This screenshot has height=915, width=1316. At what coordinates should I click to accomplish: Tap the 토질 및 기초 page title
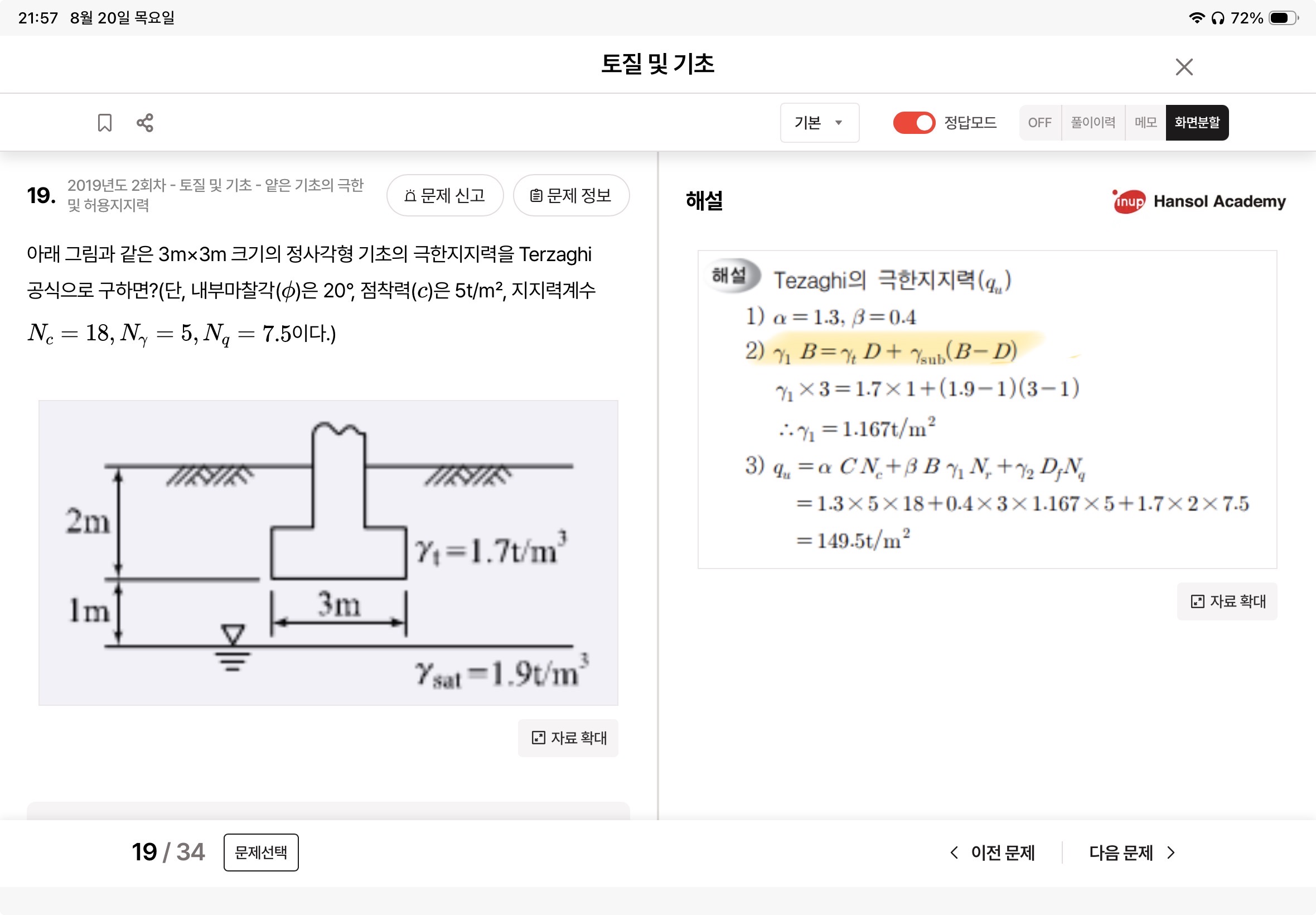657,64
